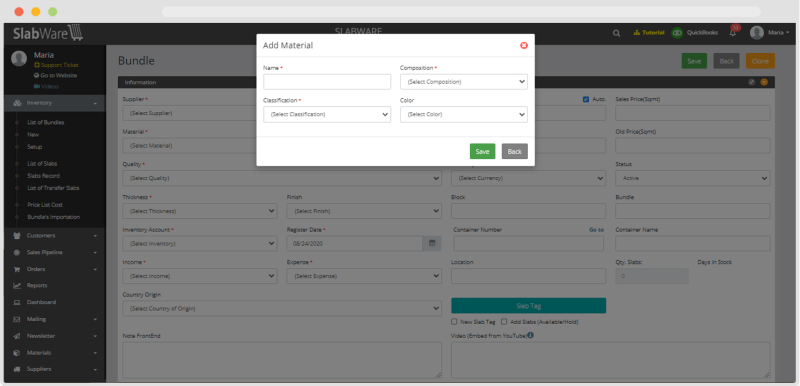This screenshot has height=386, width=800.
Task: Click the Suppliers truck icon in sidebar
Action: [x=17, y=369]
